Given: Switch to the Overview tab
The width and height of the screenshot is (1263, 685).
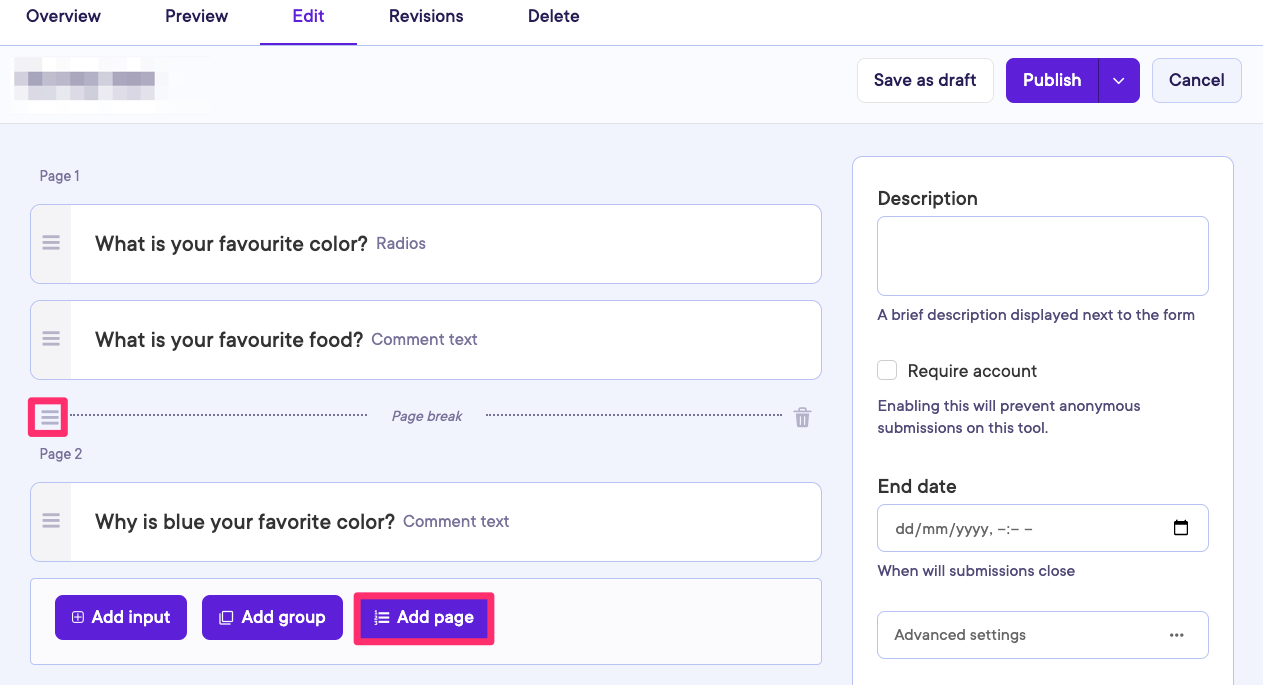Looking at the screenshot, I should [63, 16].
